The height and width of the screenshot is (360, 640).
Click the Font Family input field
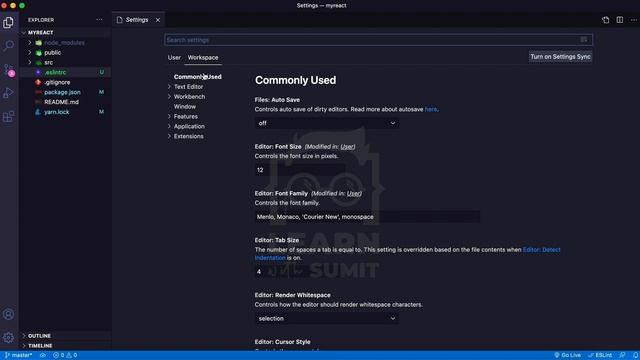click(x=367, y=217)
